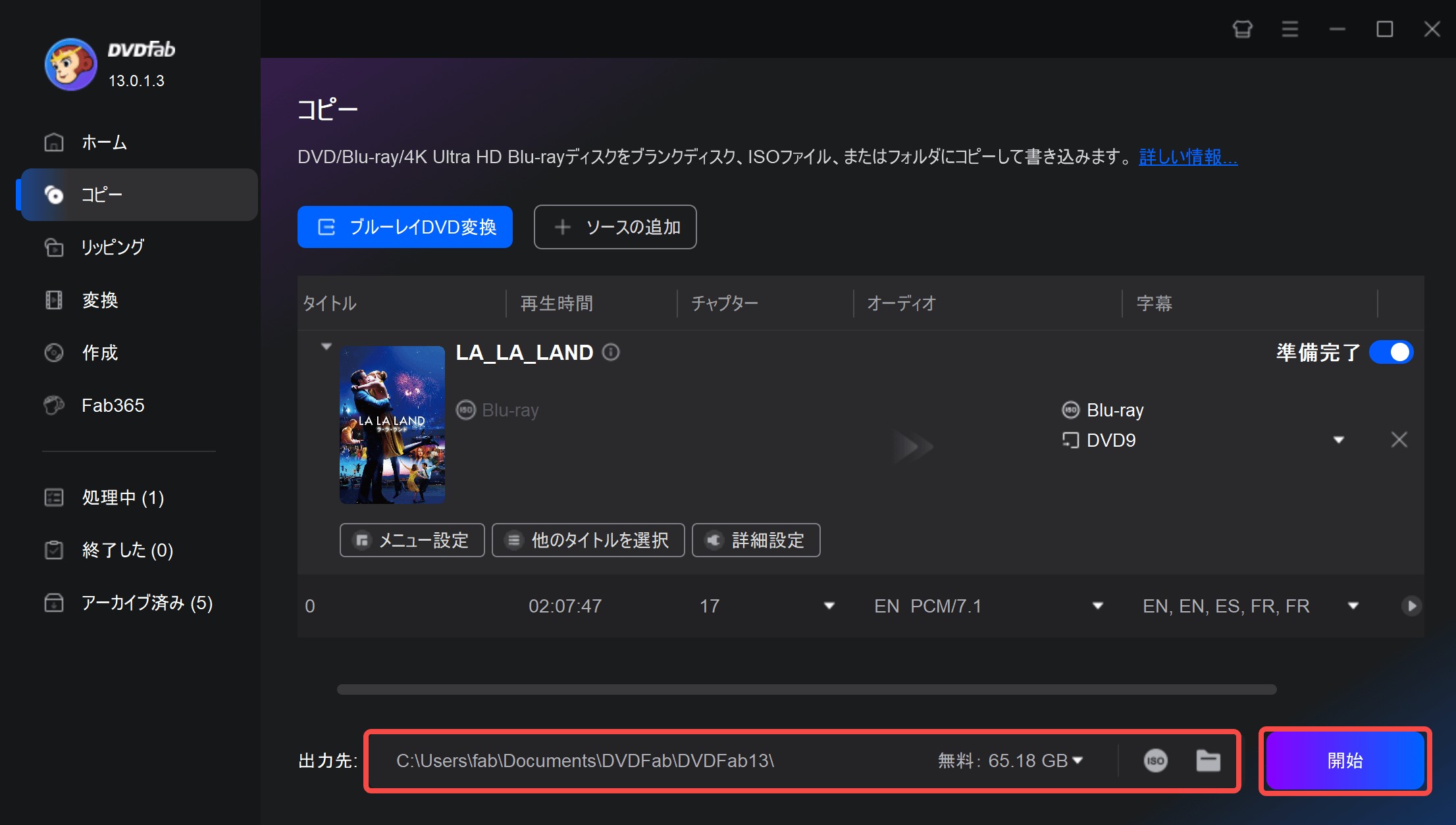Click the 開始 start button
Screen dimensions: 1456x825
click(1345, 761)
